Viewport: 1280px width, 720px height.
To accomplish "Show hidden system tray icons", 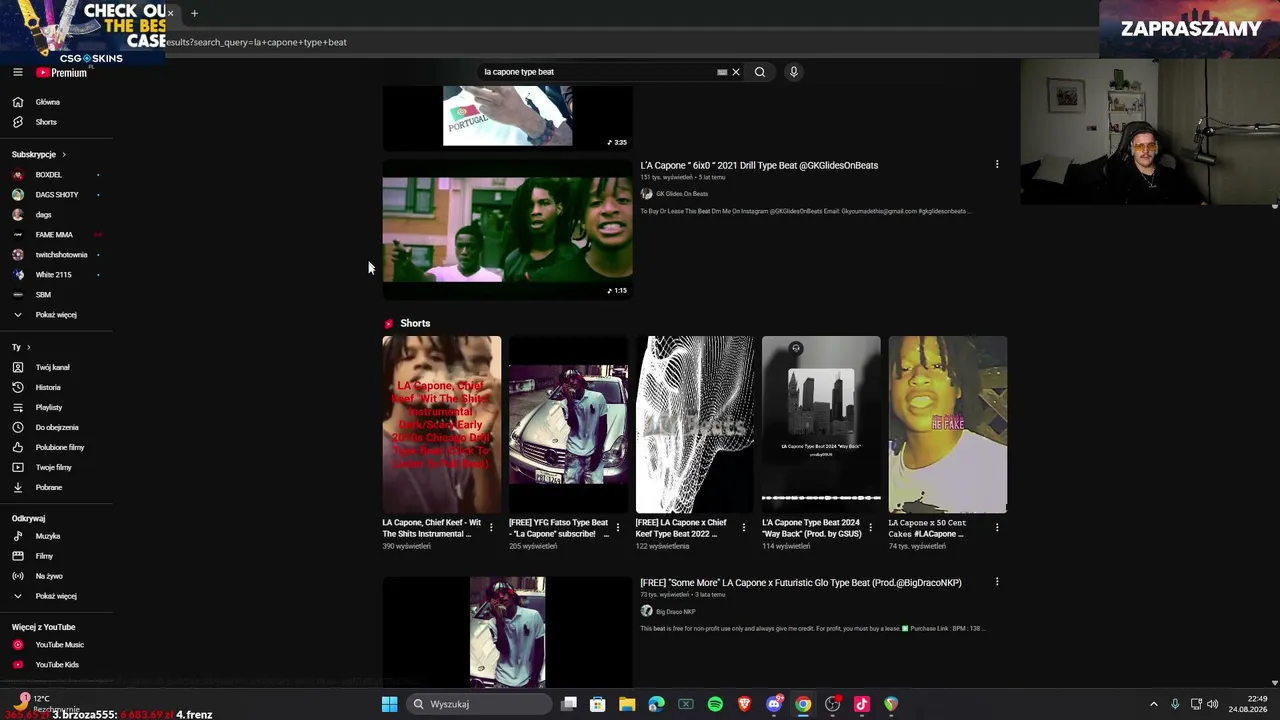I will point(1154,704).
